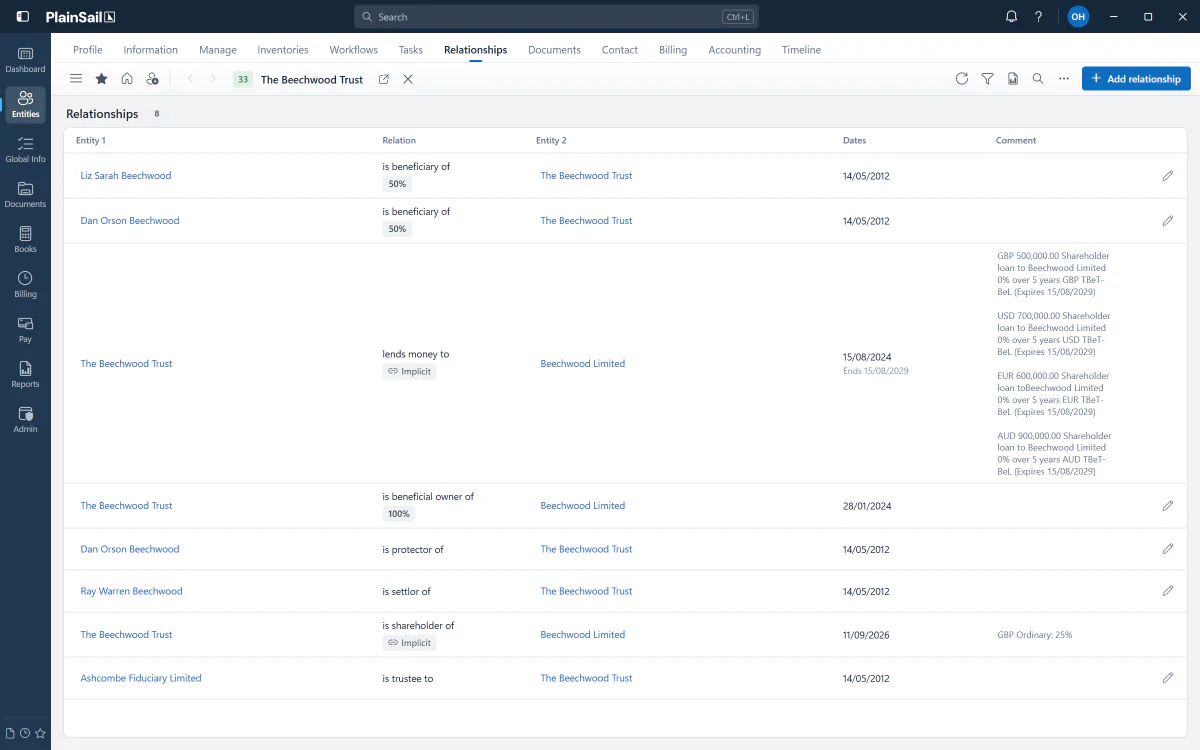Image resolution: width=1200 pixels, height=750 pixels.
Task: Open the OH user avatar menu
Action: pyautogui.click(x=1077, y=17)
